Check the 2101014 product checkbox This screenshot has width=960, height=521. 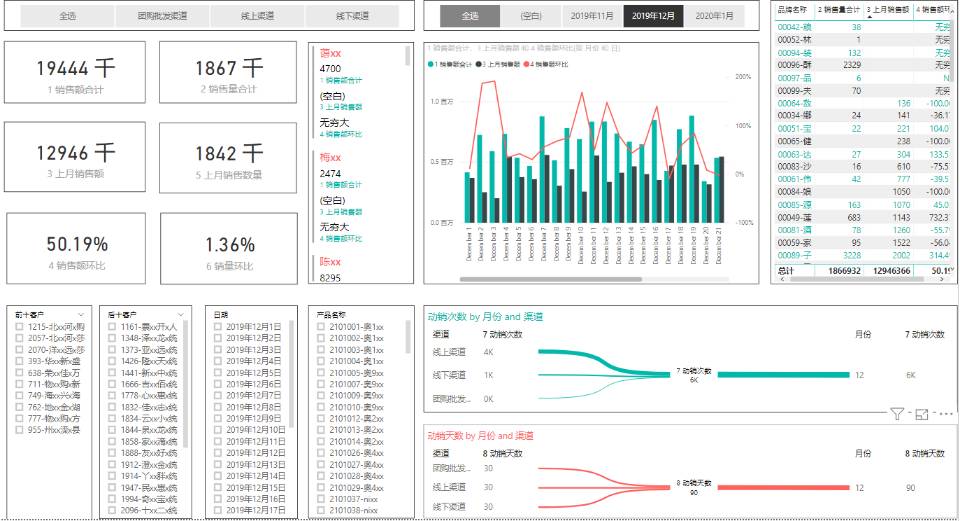(x=321, y=441)
